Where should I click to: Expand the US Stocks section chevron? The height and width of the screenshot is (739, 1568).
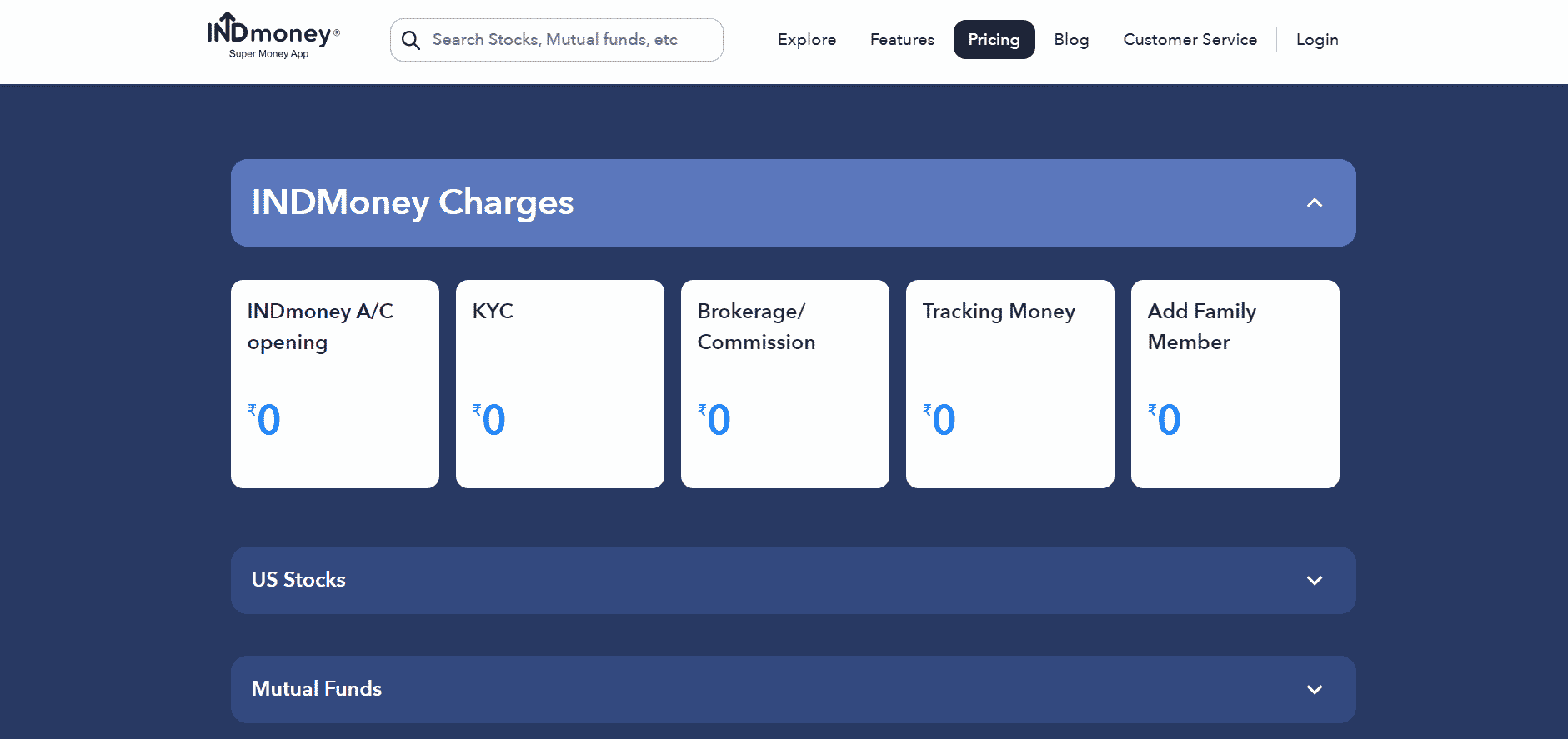tap(1315, 581)
